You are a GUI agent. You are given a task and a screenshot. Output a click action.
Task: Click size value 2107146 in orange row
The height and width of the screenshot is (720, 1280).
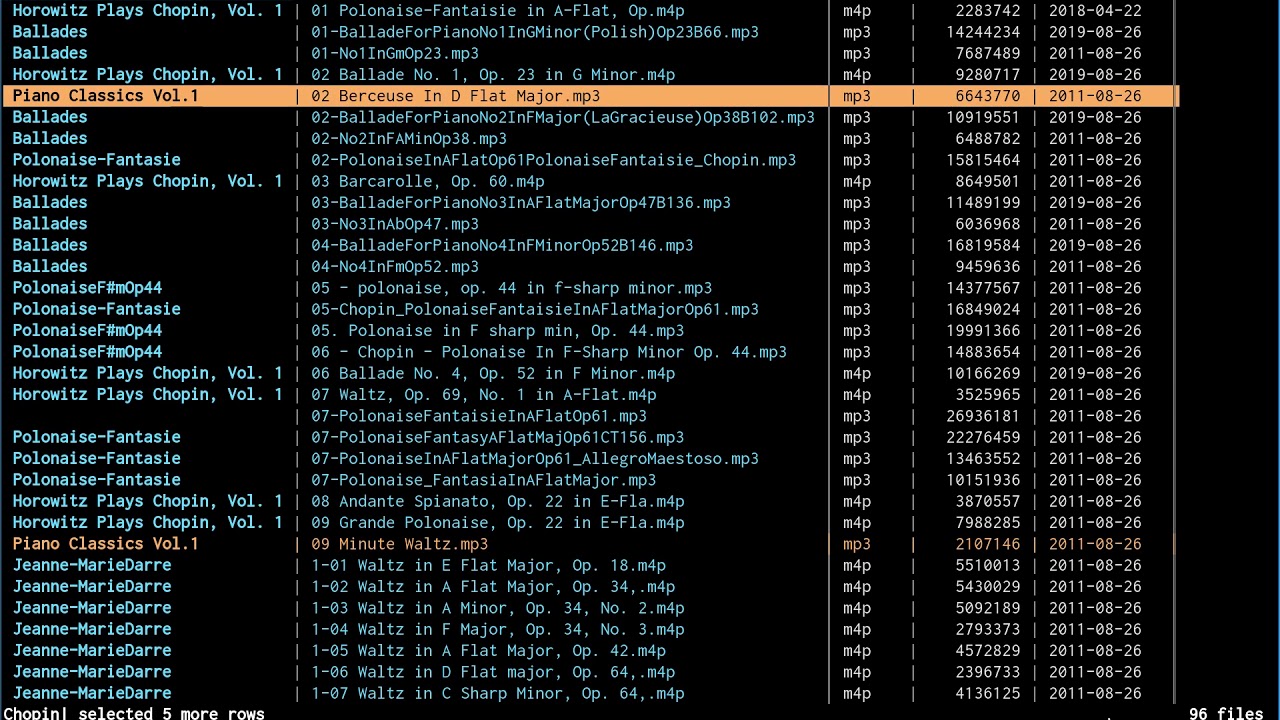point(988,544)
